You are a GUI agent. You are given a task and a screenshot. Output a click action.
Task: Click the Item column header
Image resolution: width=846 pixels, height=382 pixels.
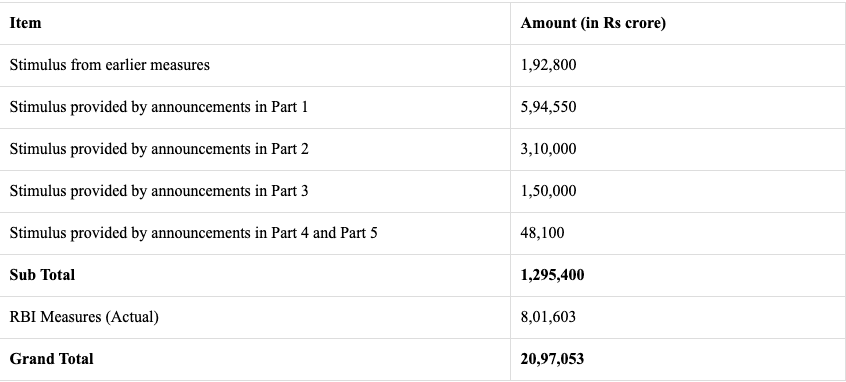25,23
